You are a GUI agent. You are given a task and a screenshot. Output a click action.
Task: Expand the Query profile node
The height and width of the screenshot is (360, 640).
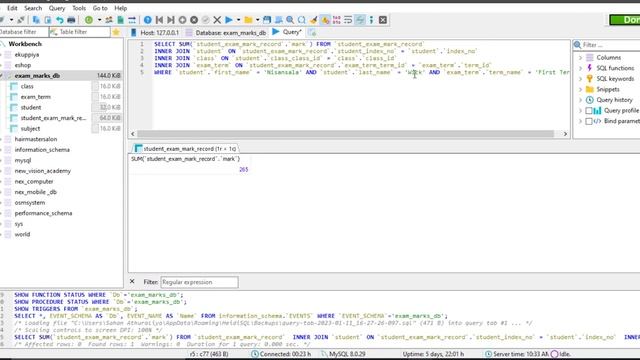tap(580, 111)
